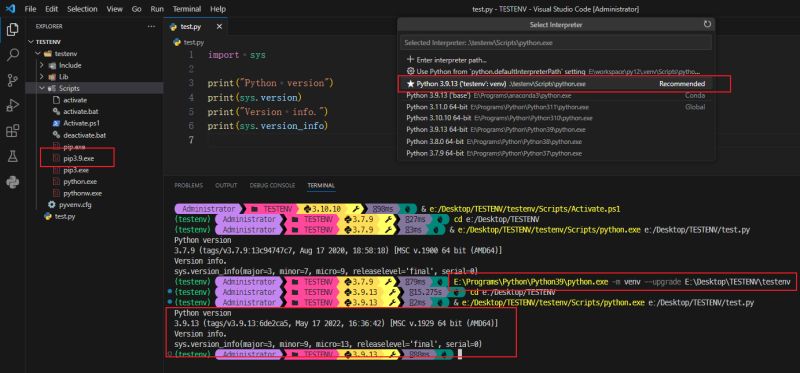
Task: Select Python 3.9.13 64-bit Python39 interpreter
Action: [556, 130]
